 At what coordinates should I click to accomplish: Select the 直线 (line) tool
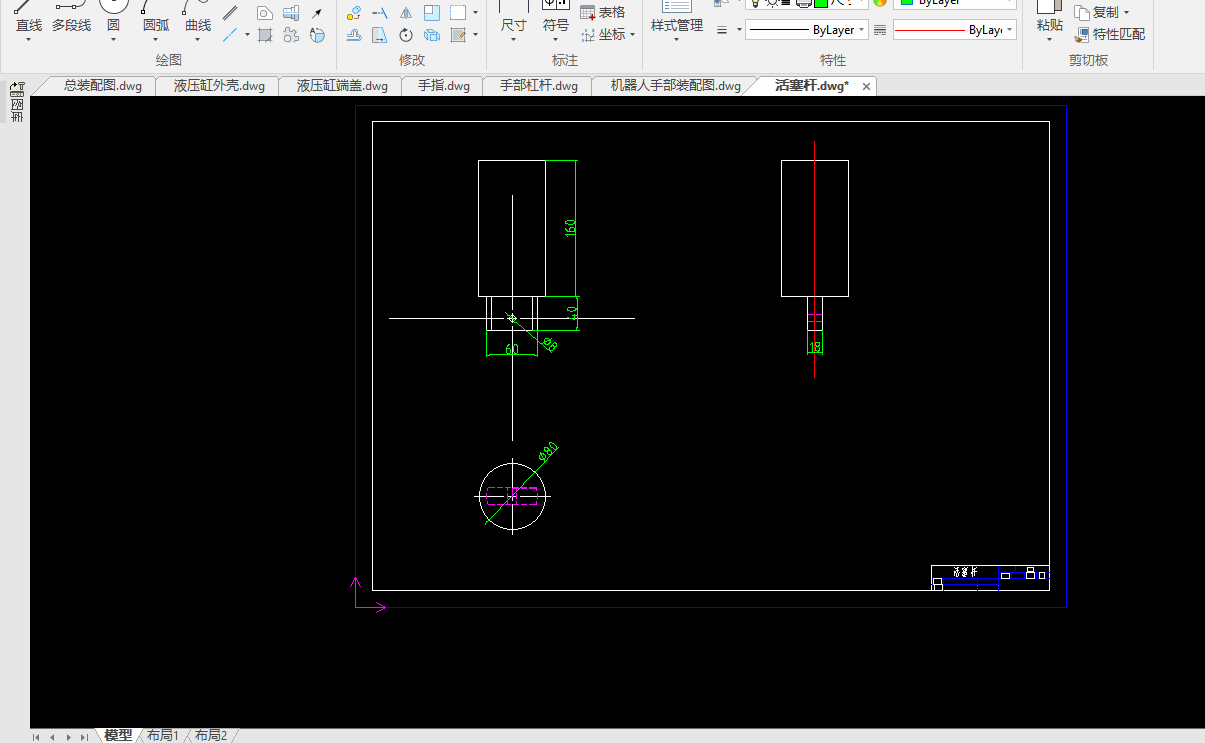29,18
